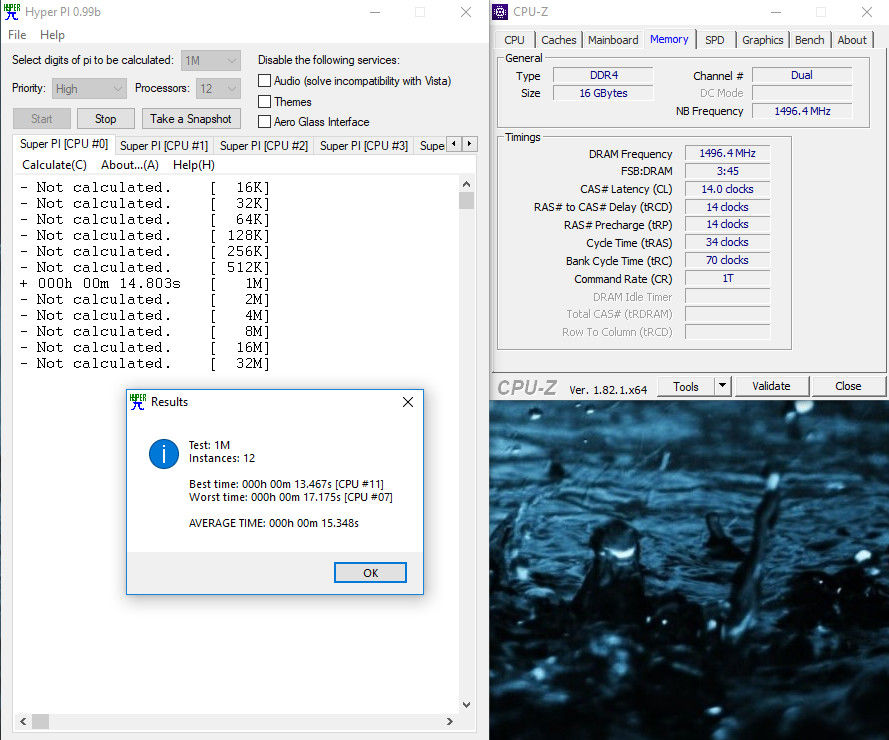
Task: Click the tRCD value 14 clocks
Action: click(727, 207)
